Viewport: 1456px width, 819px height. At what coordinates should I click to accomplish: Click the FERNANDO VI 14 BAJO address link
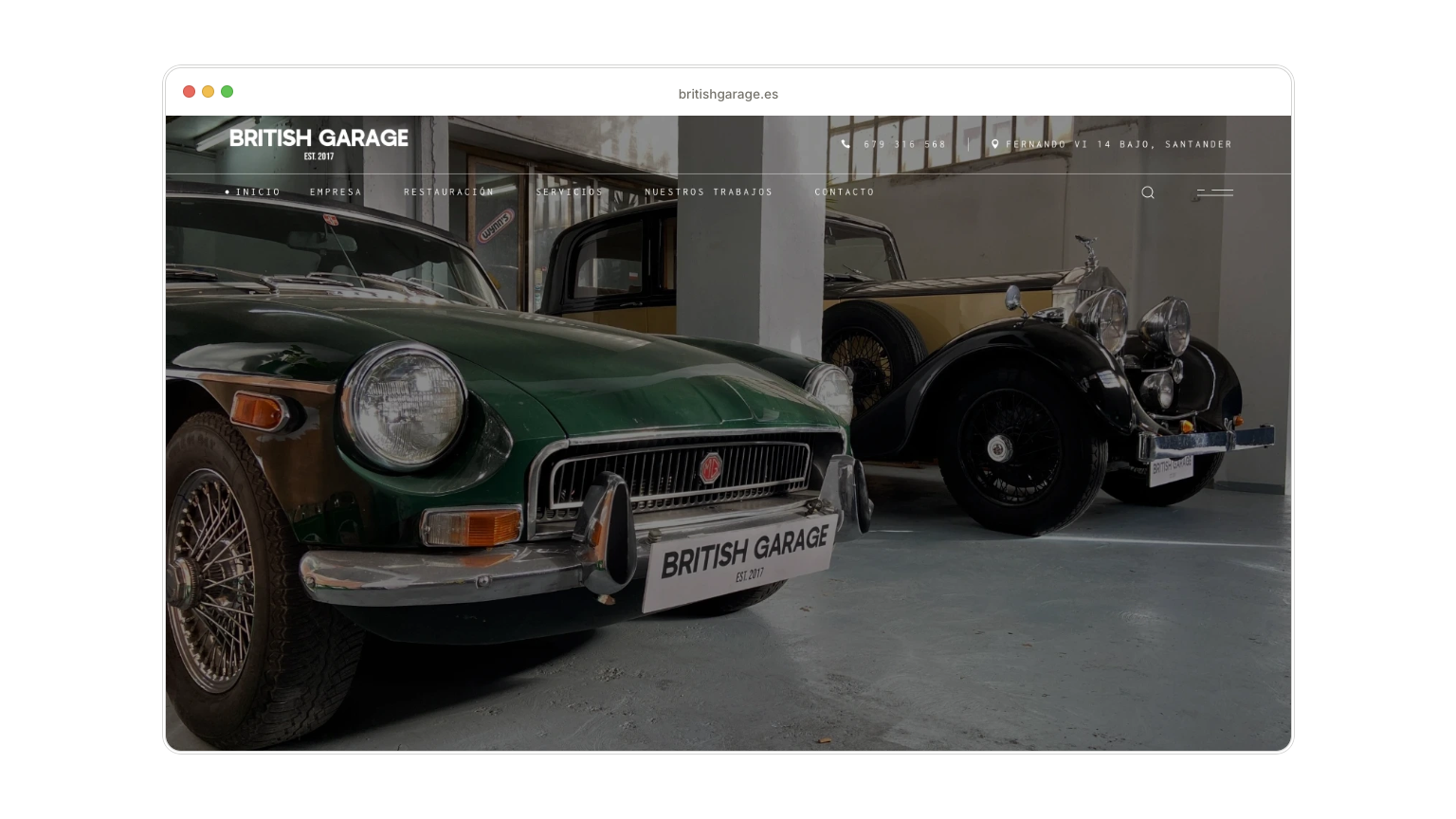[x=1119, y=144]
